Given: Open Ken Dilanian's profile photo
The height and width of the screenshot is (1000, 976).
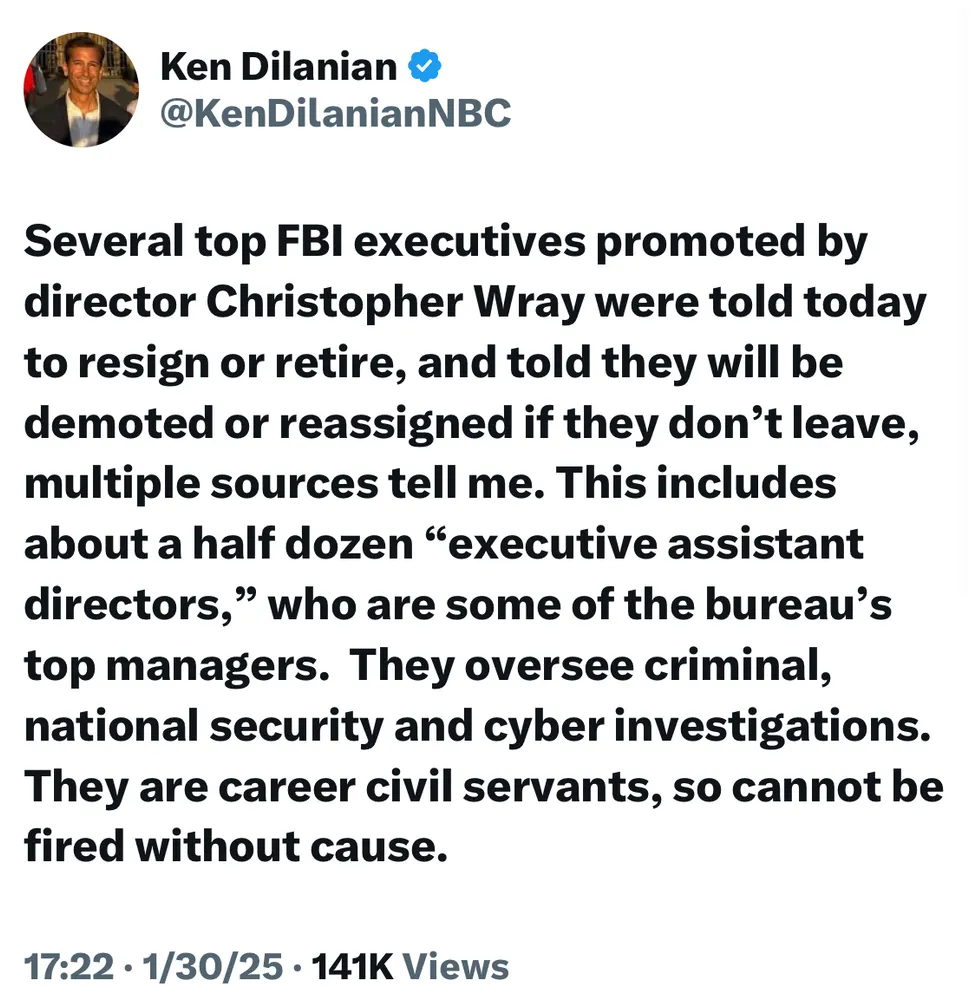Looking at the screenshot, I should click(81, 90).
